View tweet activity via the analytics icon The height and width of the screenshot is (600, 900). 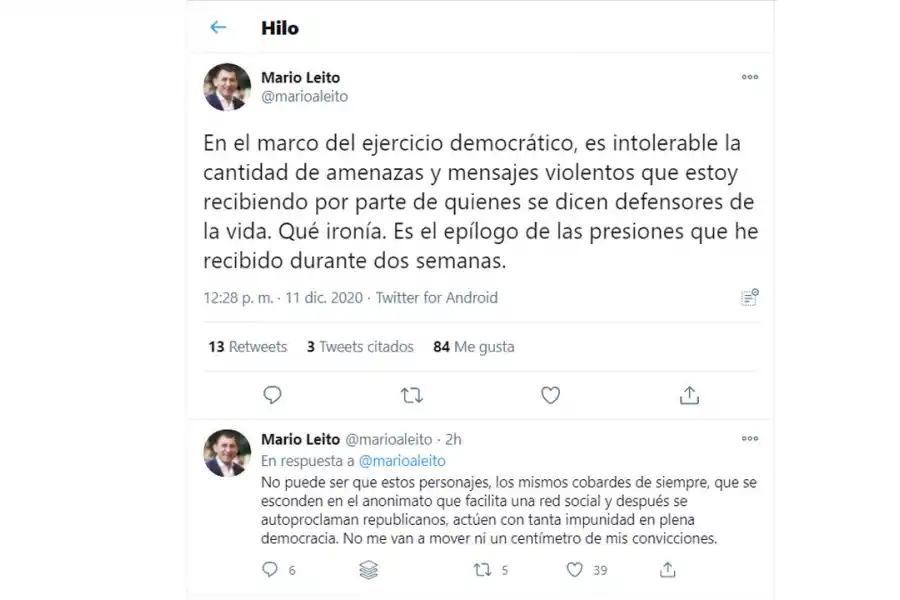point(748,297)
